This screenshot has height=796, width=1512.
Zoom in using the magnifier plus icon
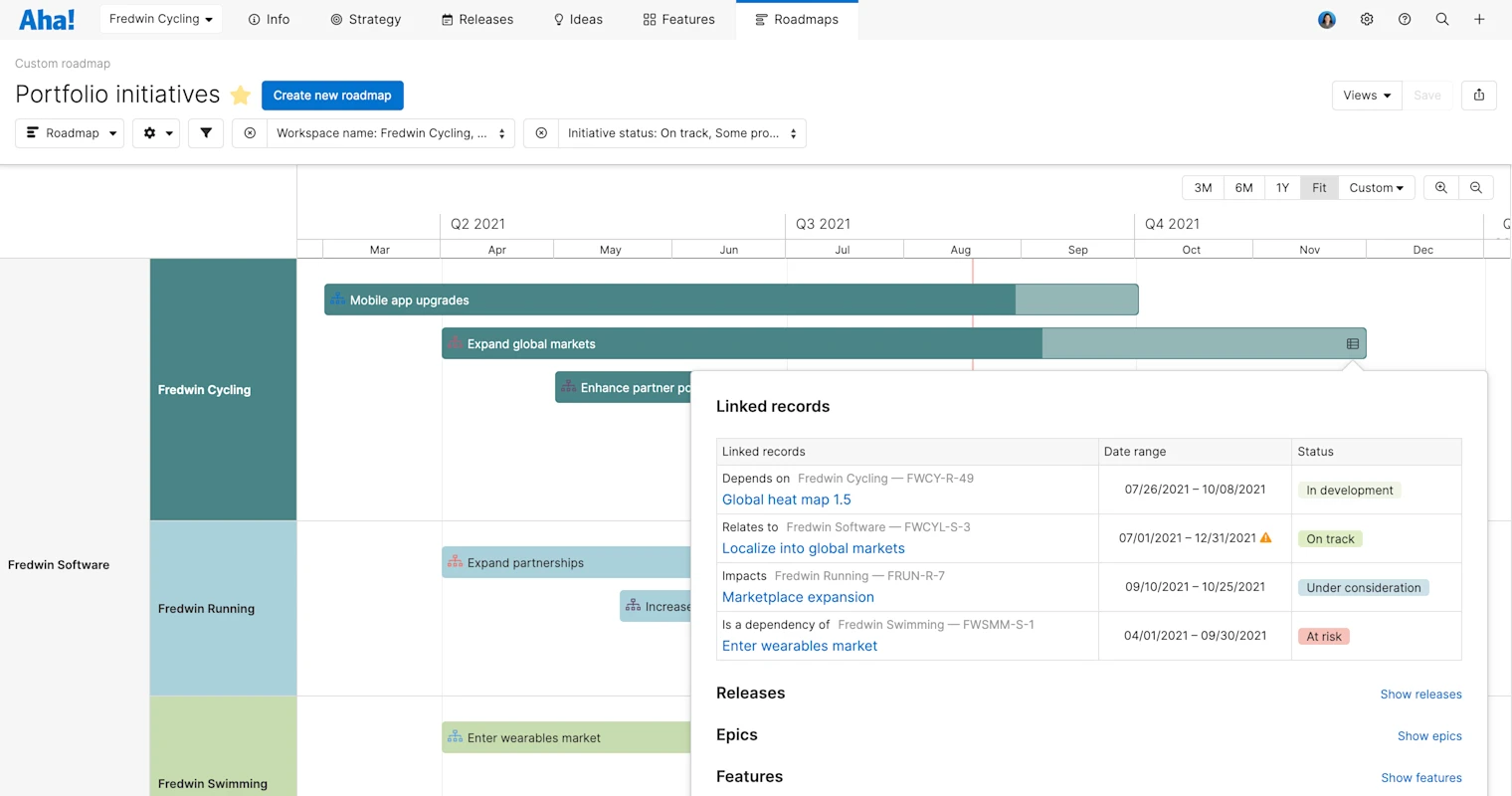(x=1440, y=187)
